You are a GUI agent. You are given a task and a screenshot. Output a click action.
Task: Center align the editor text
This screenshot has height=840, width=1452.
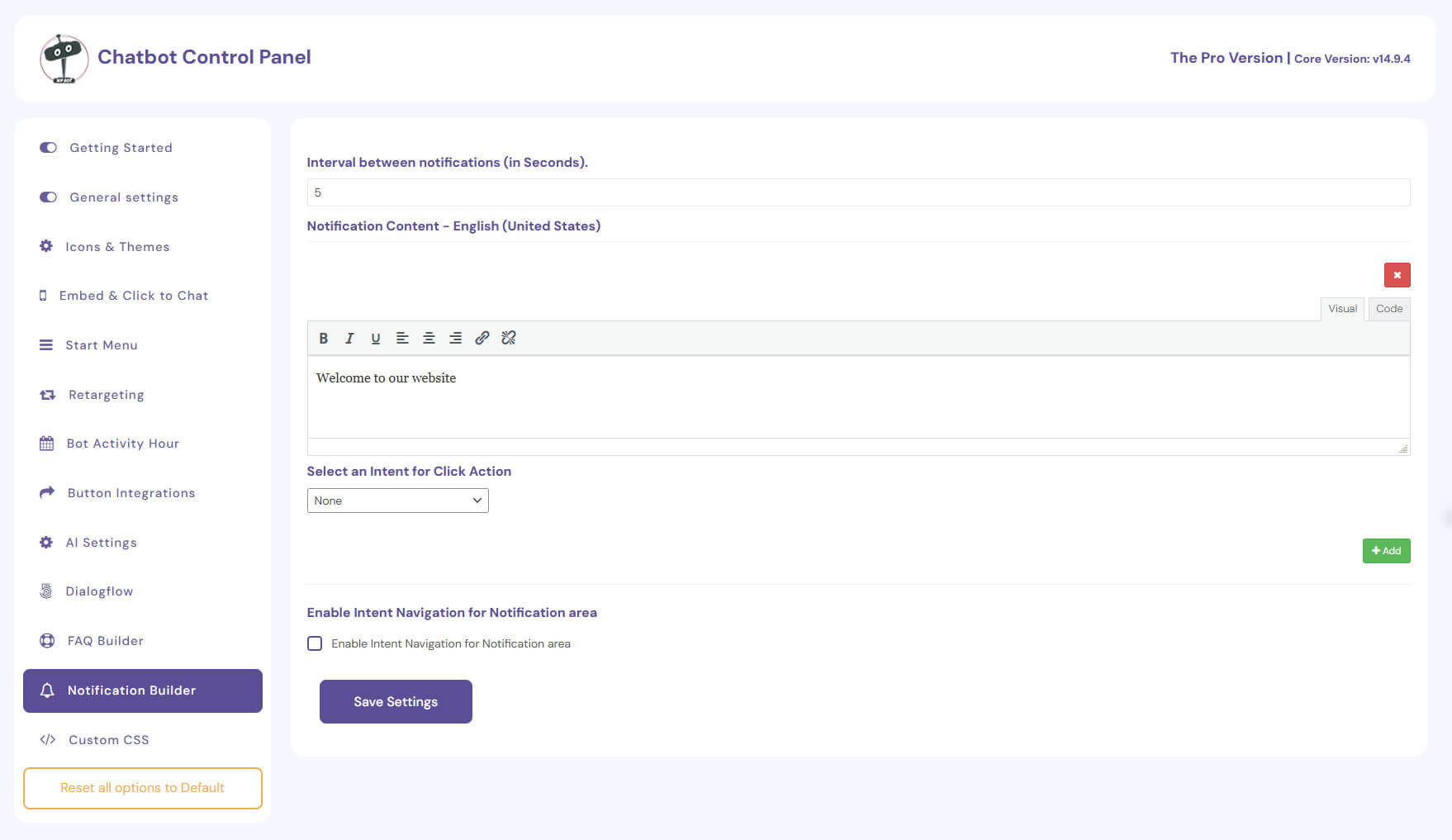coord(429,338)
